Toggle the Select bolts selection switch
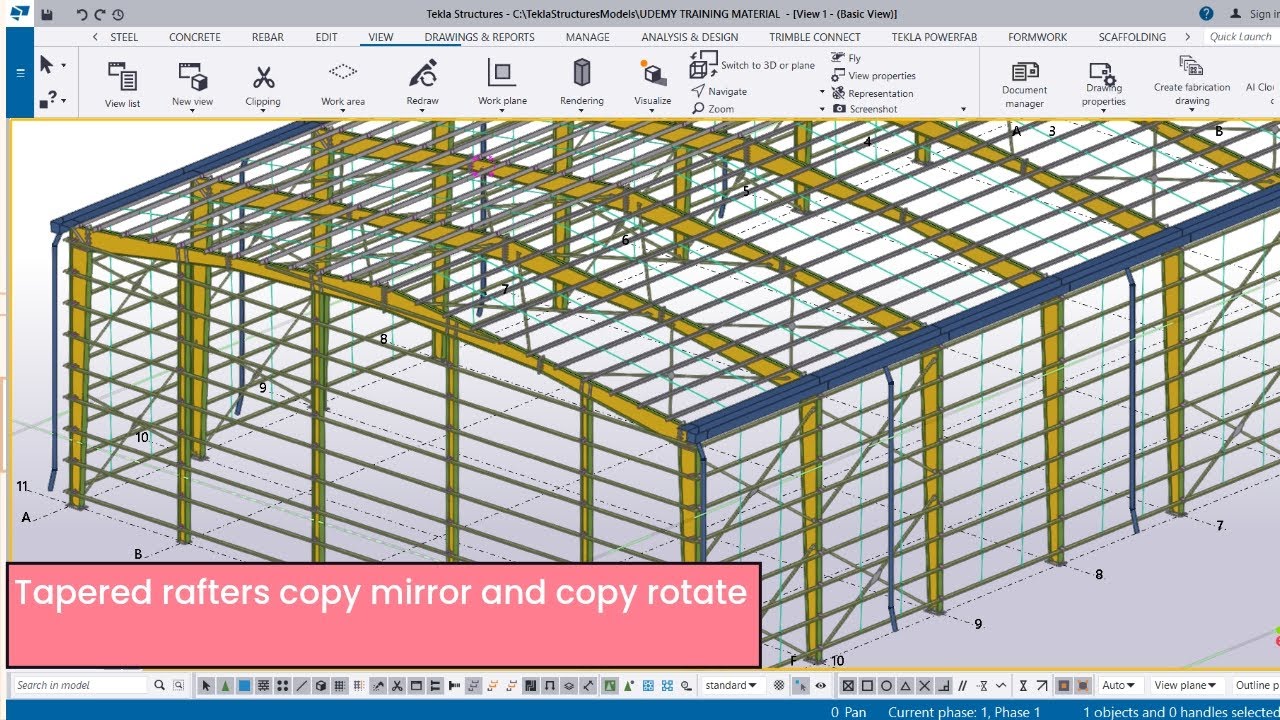This screenshot has height=720, width=1280. pyautogui.click(x=435, y=685)
